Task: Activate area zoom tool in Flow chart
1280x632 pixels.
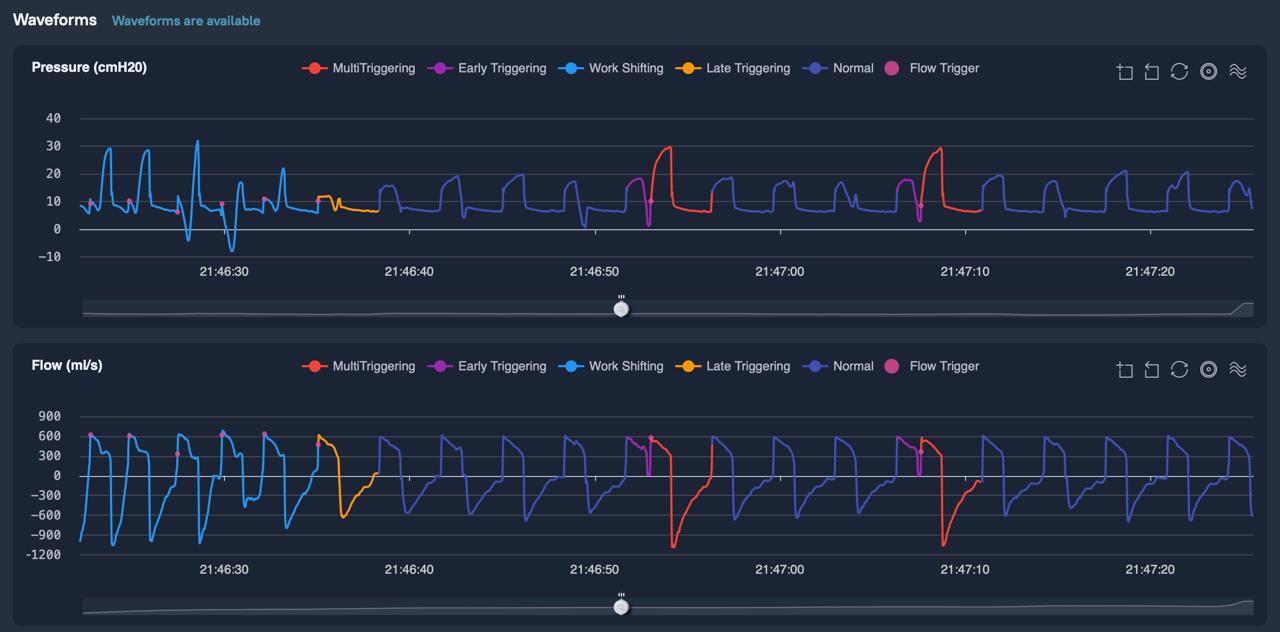Action: [x=1125, y=370]
